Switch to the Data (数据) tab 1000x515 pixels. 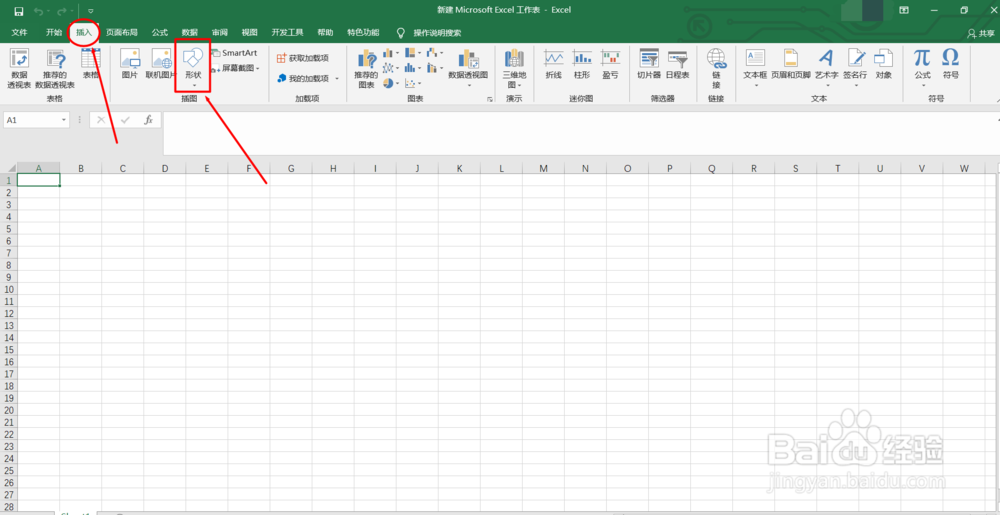pos(189,33)
